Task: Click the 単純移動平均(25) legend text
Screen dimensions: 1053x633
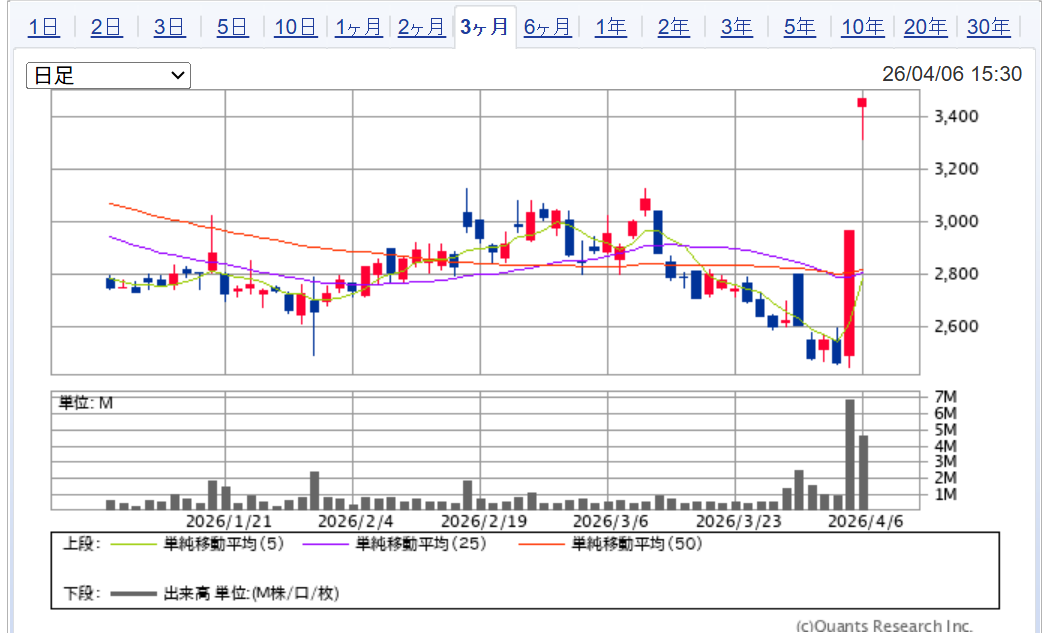Action: click(421, 544)
